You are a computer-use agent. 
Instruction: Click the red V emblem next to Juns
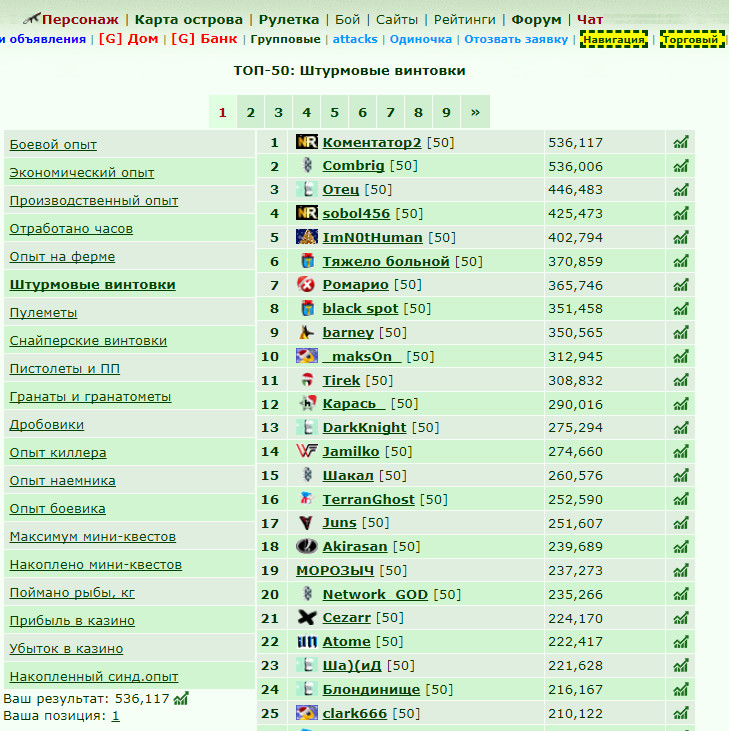(x=306, y=523)
